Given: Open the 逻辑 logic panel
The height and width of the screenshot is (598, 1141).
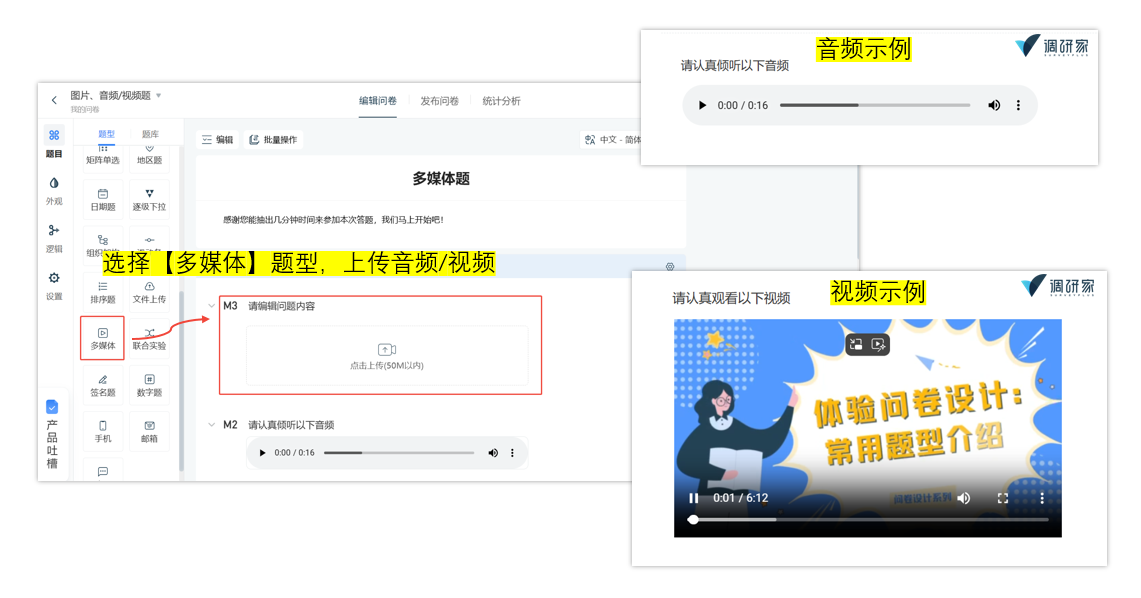Looking at the screenshot, I should tap(54, 239).
